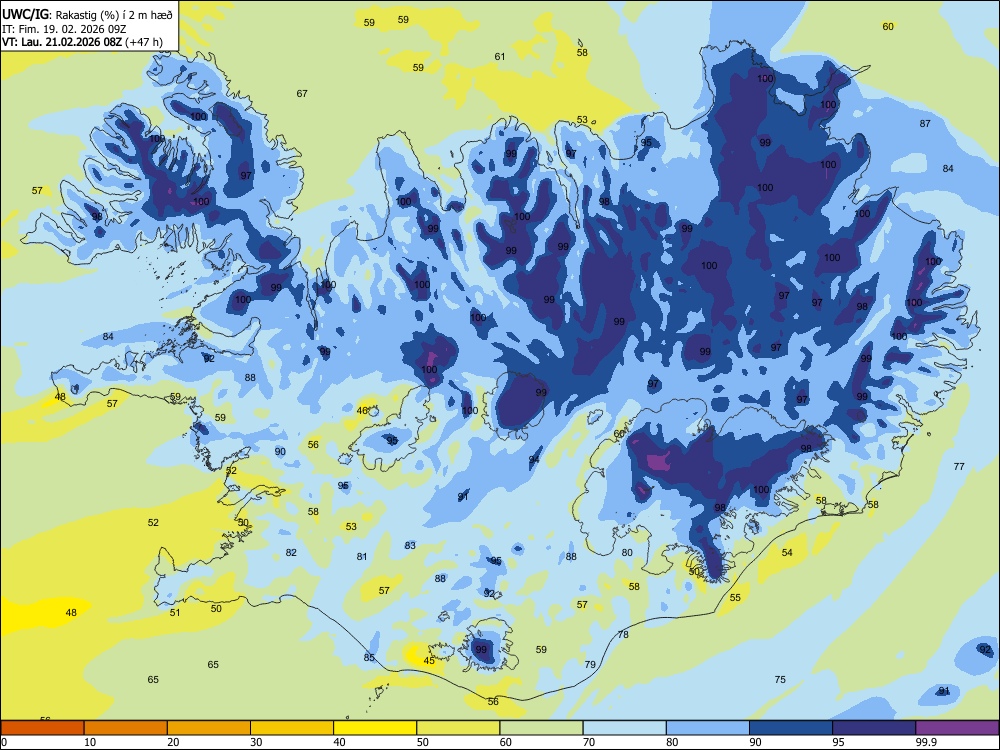Click the legend tick label '10'
Screen dimensions: 1000x750
[x=90, y=742]
